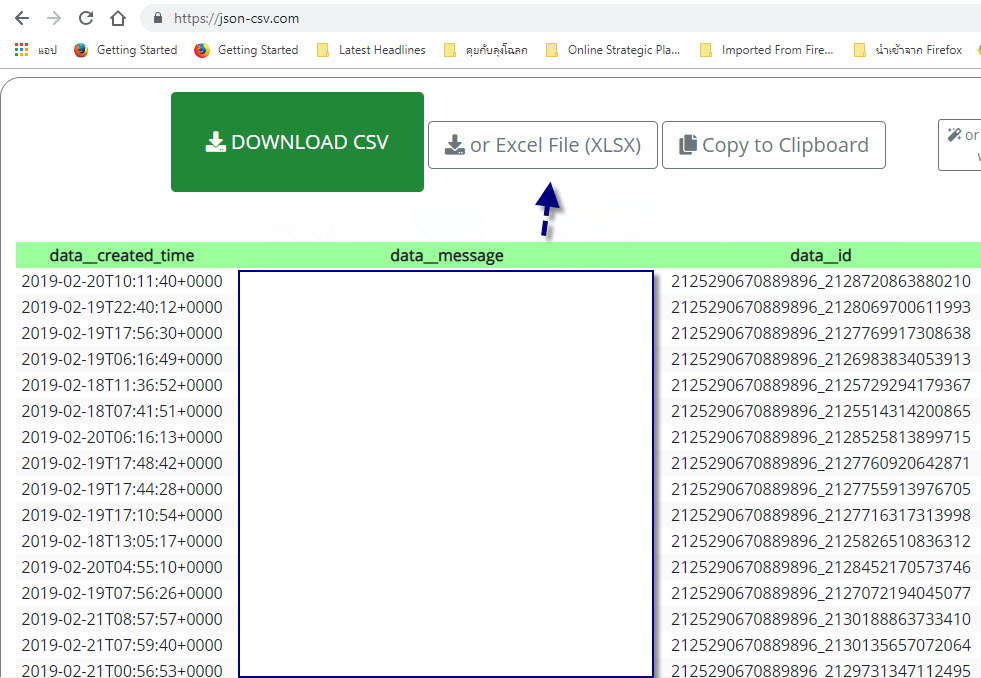
Task: Click the magic wand button at right edge
Action: click(960, 145)
